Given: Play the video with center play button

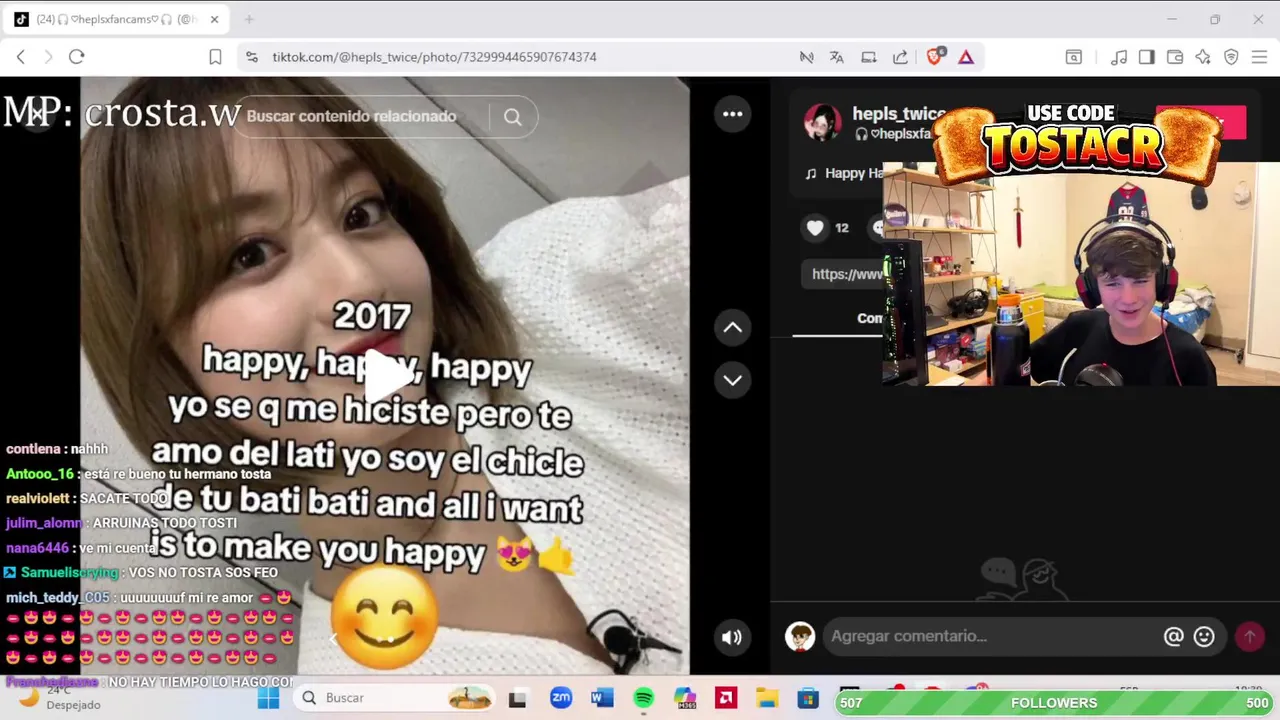Looking at the screenshot, I should point(388,376).
